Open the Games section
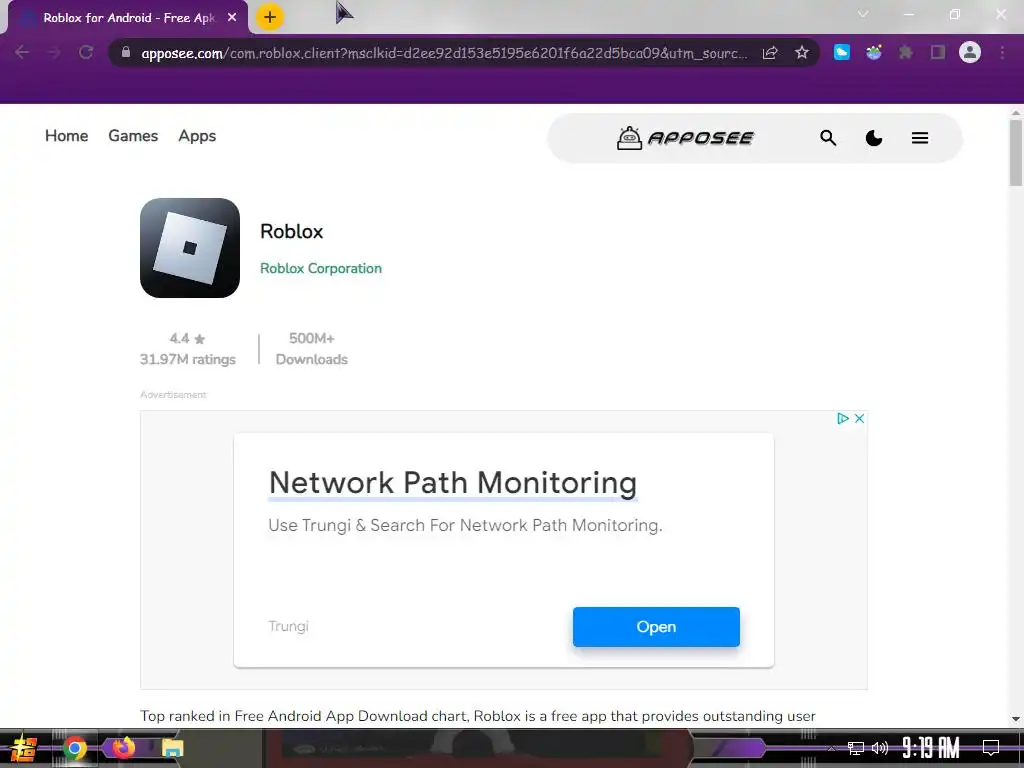Screen dimensions: 1024x768 (x=133, y=136)
